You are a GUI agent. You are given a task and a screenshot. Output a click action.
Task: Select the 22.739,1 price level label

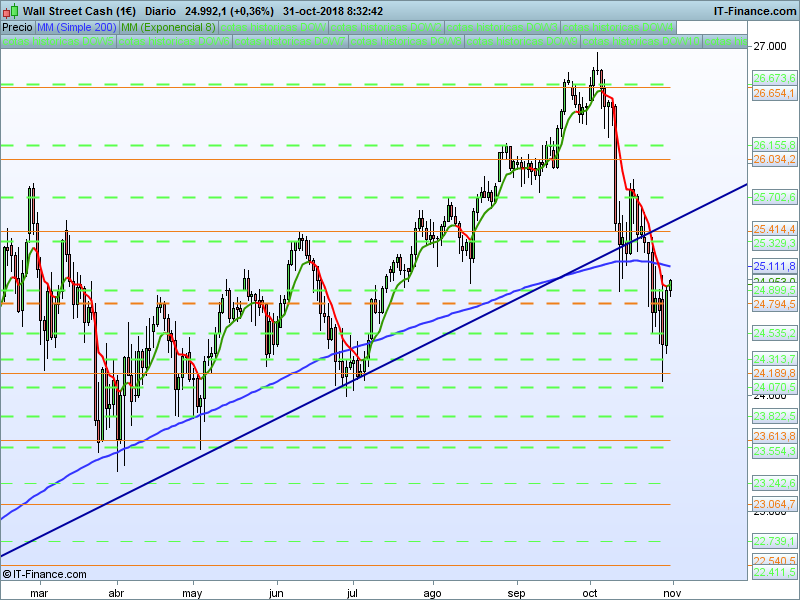pos(774,541)
